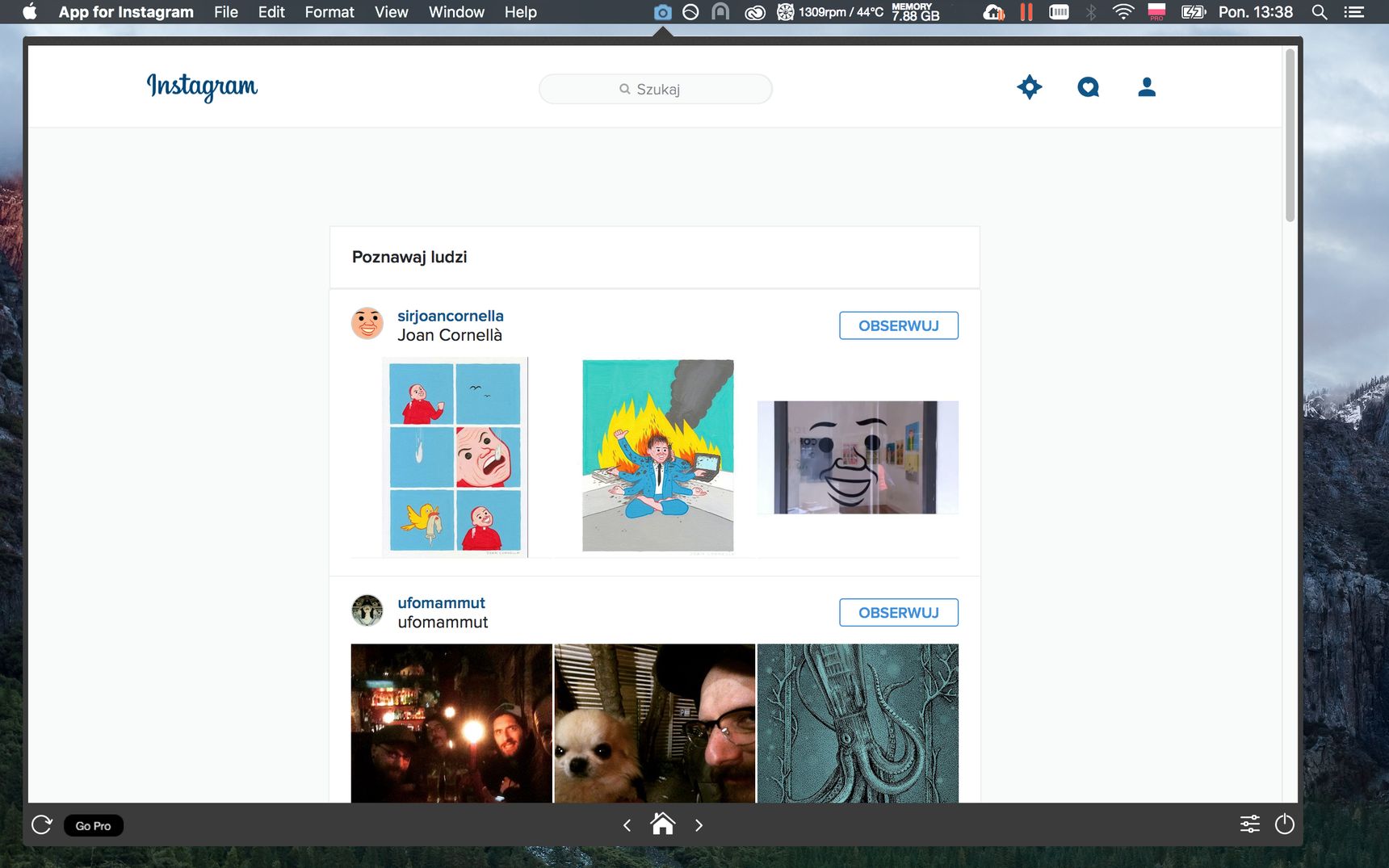Click the Joan Cornellà display name

pyautogui.click(x=450, y=335)
